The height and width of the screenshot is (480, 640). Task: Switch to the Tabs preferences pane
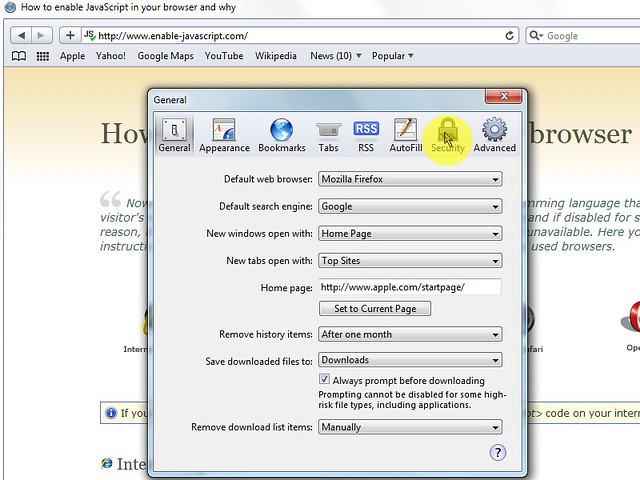pos(328,135)
